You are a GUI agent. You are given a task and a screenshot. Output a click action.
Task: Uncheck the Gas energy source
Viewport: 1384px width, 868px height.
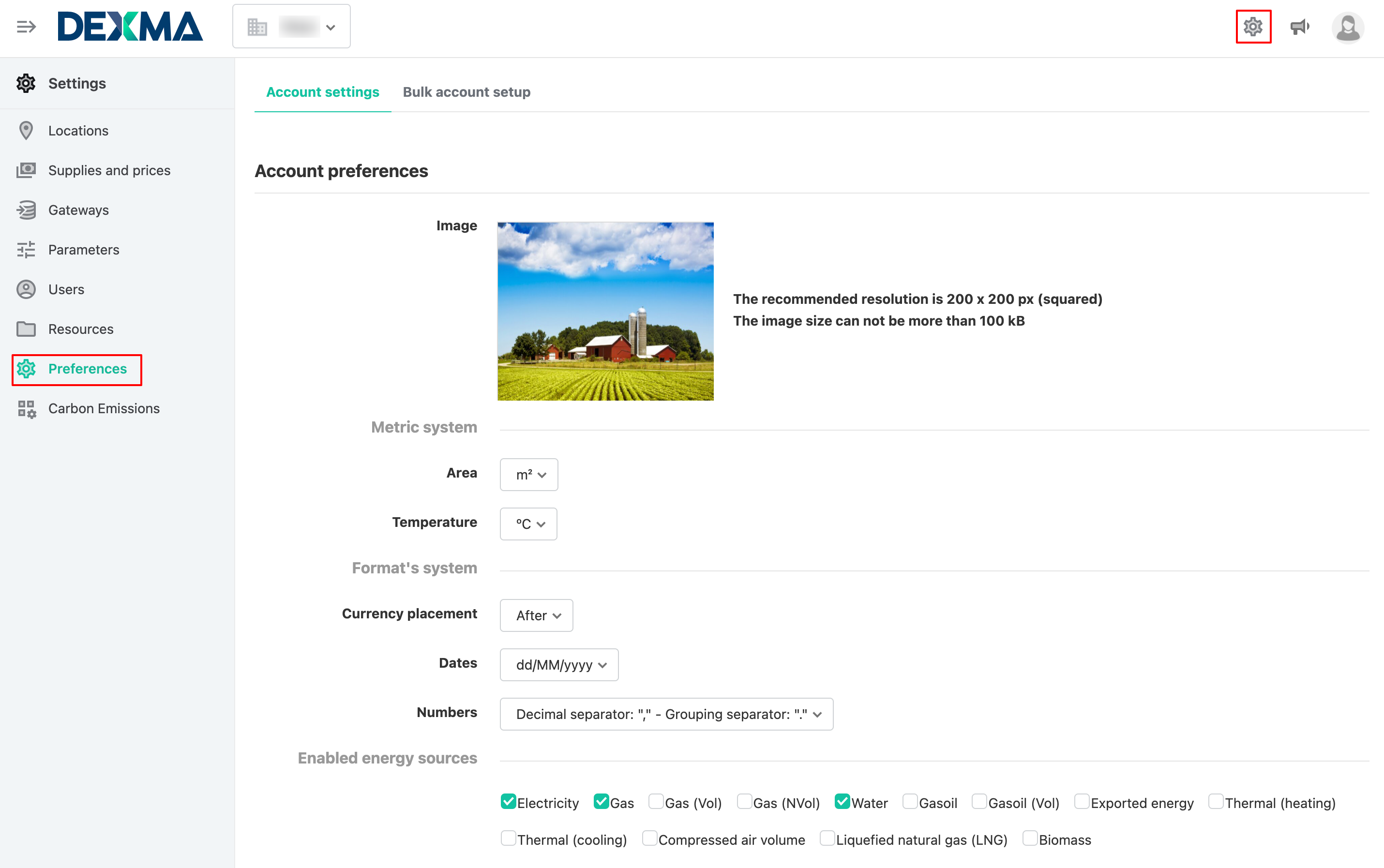[601, 801]
